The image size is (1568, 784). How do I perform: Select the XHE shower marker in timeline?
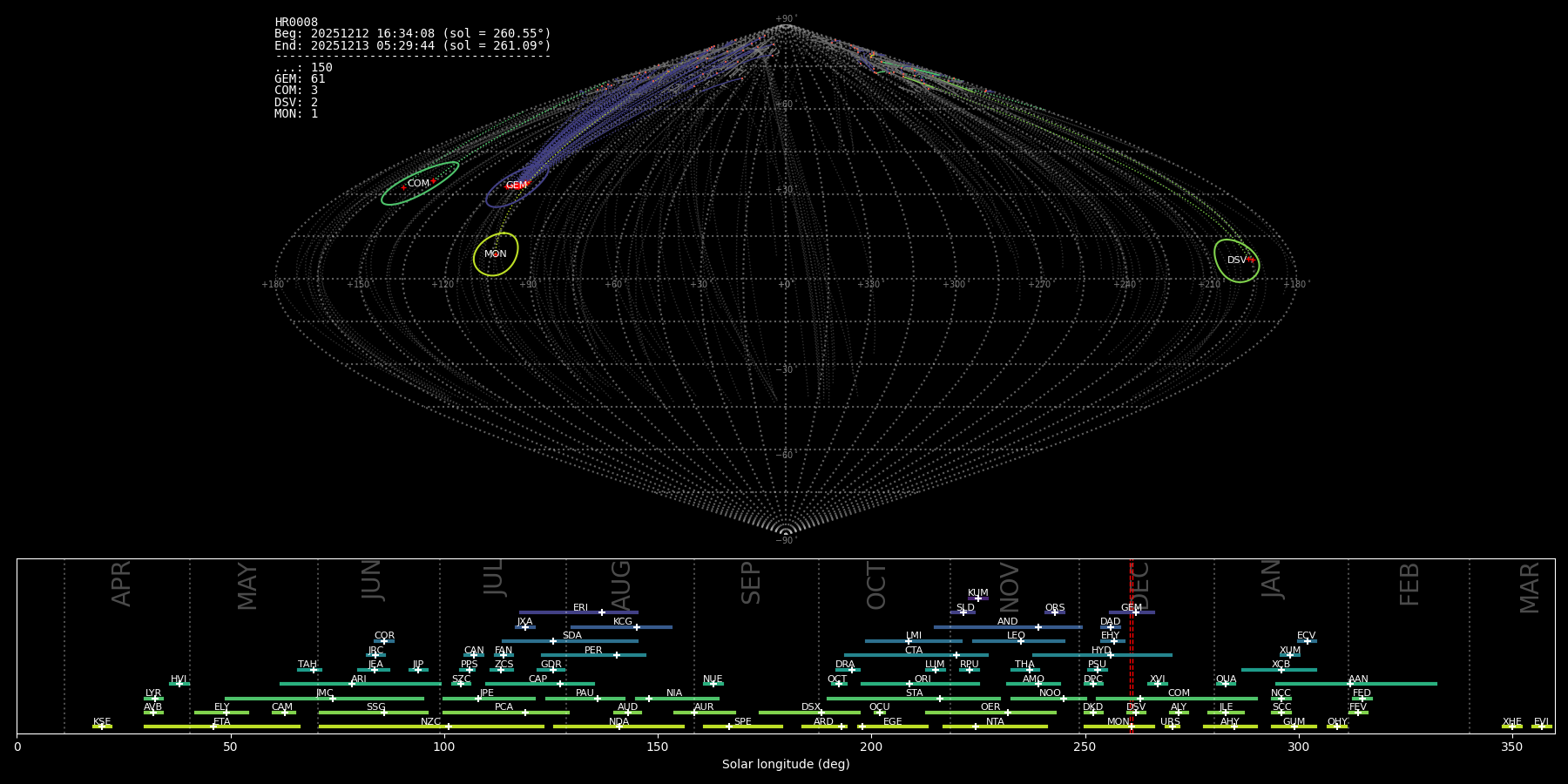(1512, 727)
